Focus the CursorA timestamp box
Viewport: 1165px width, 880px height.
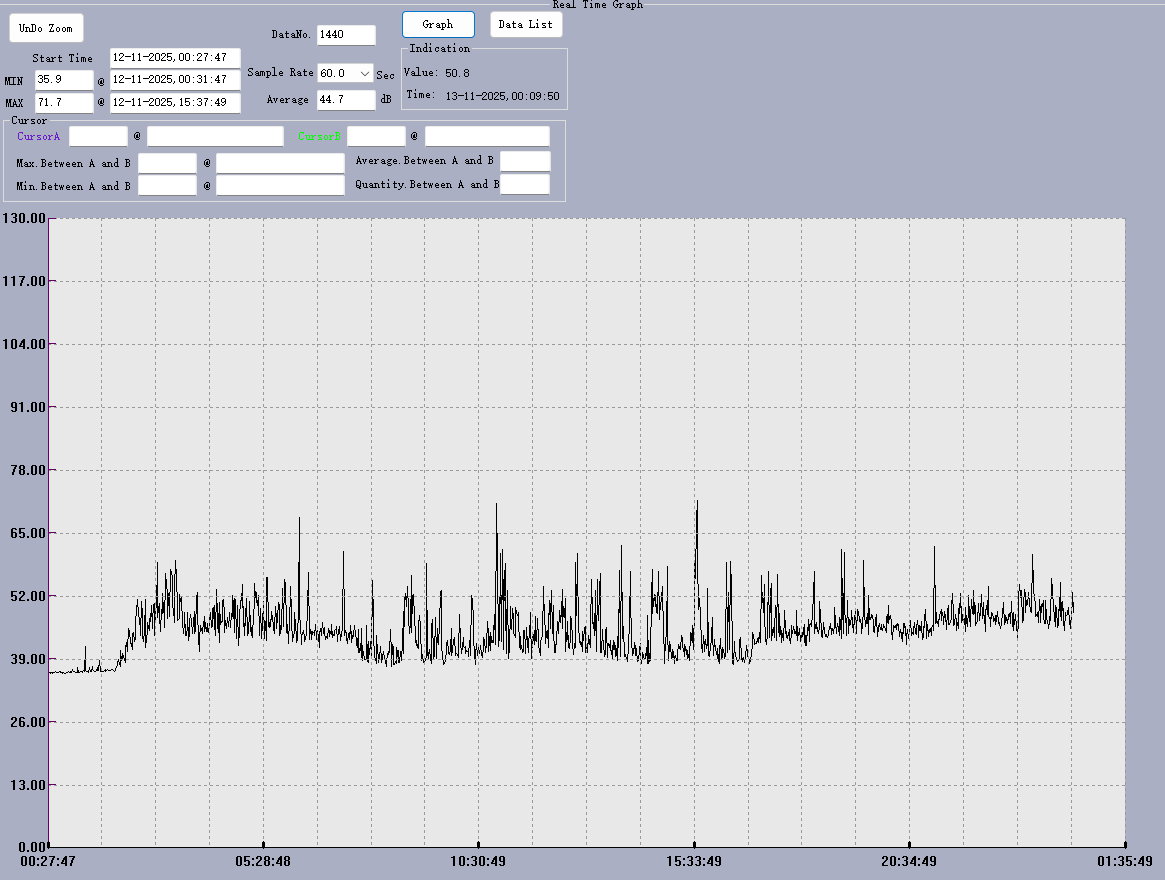click(x=215, y=136)
